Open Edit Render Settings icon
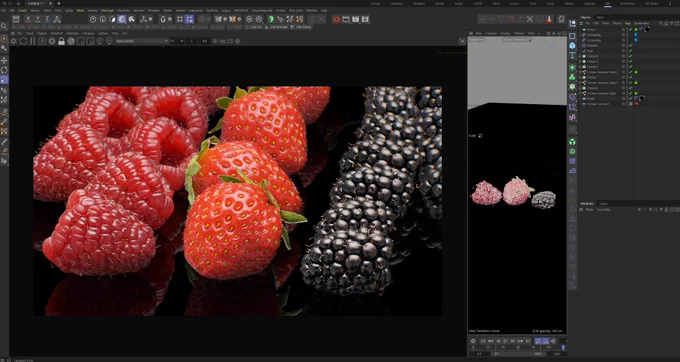 click(x=365, y=19)
